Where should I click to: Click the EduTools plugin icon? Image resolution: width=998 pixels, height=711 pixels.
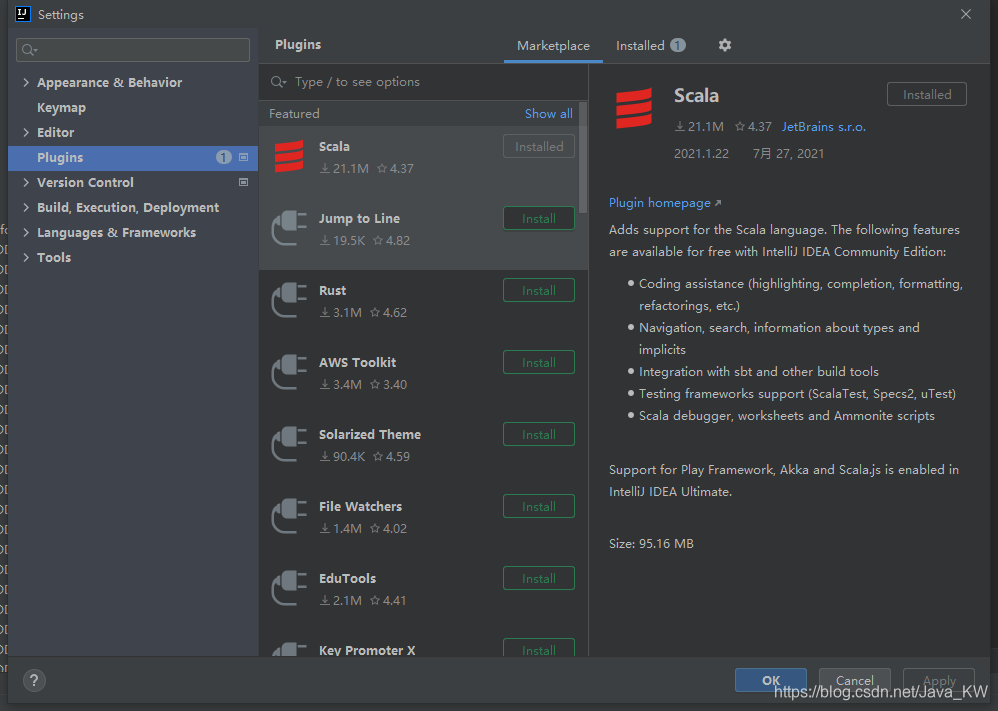pos(289,588)
